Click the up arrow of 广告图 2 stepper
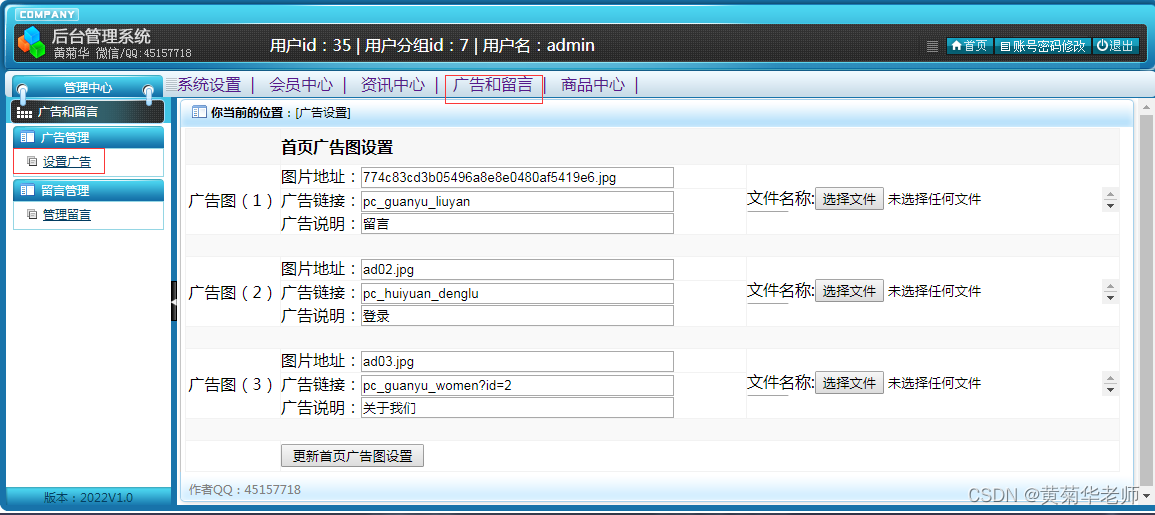 [x=1110, y=286]
